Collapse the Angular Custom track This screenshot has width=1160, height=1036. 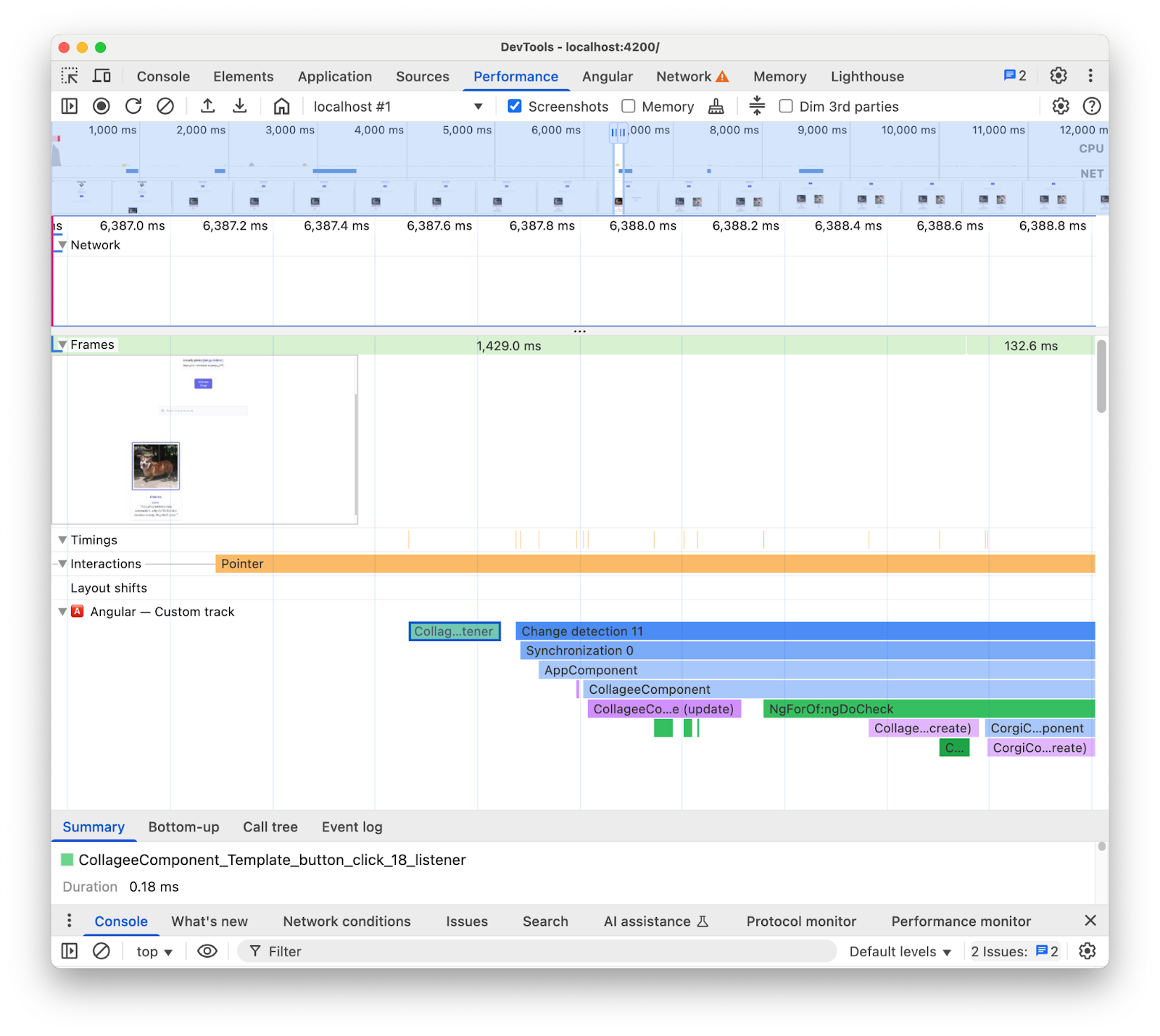tap(62, 611)
